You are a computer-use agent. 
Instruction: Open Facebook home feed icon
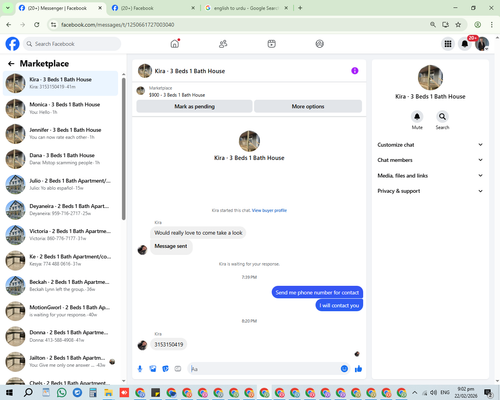coord(175,44)
